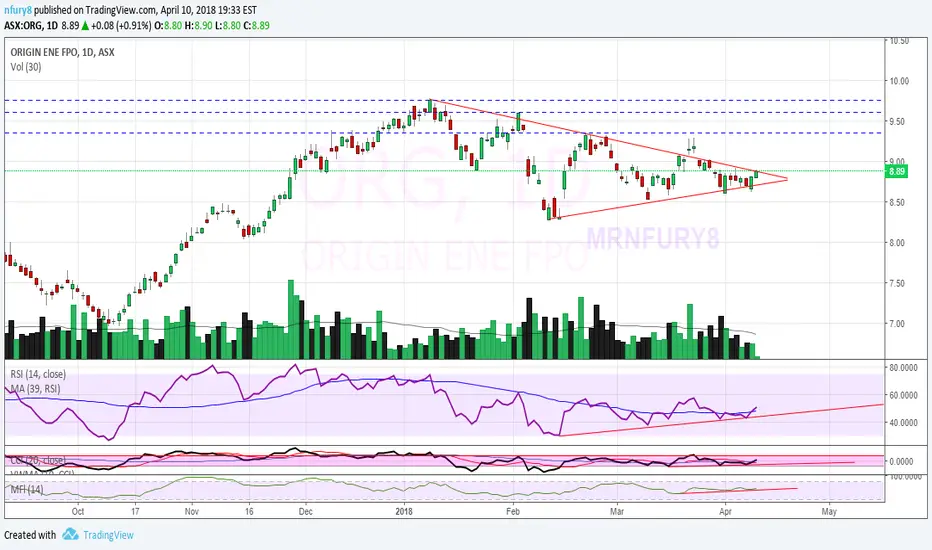Click the Nov date label on time axis
The width and height of the screenshot is (932, 550).
pos(191,511)
